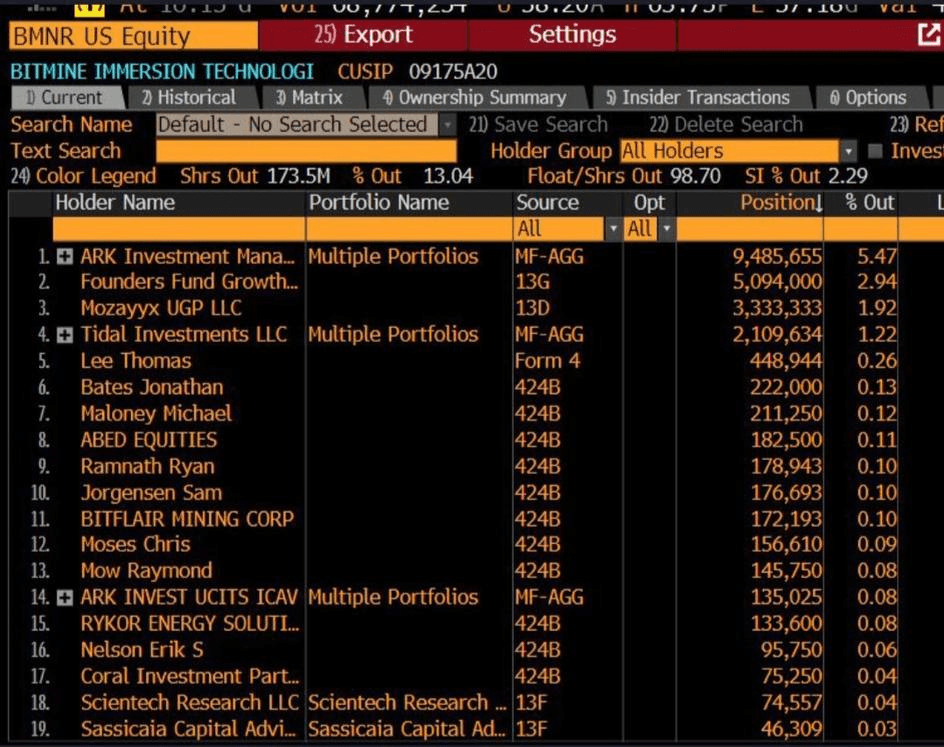Select holder Ramnath Ryan

pos(148,466)
